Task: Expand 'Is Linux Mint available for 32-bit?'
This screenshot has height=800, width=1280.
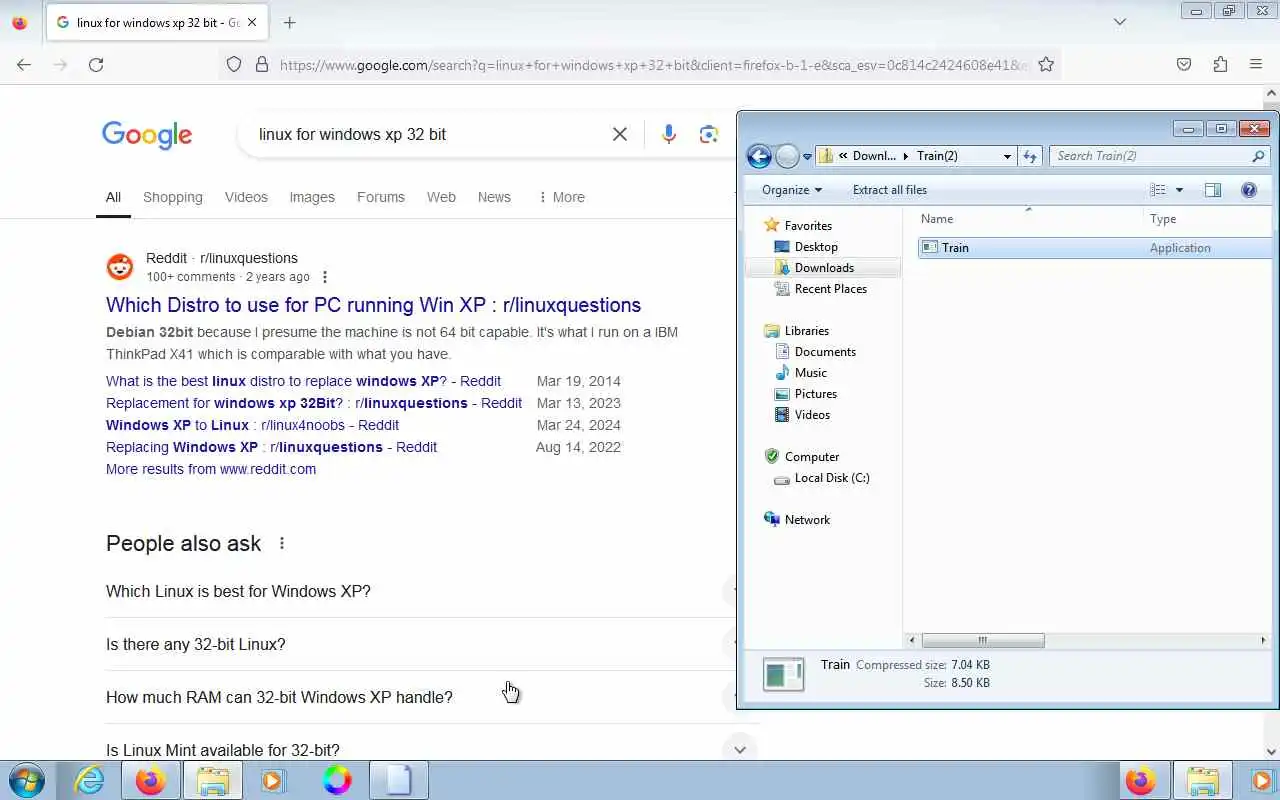Action: point(431,750)
